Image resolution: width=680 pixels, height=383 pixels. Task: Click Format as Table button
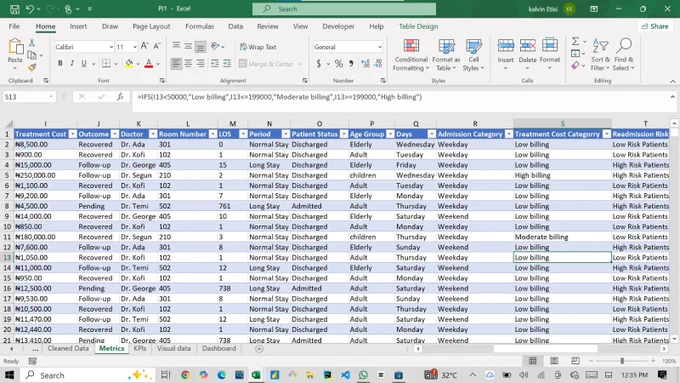tap(446, 55)
